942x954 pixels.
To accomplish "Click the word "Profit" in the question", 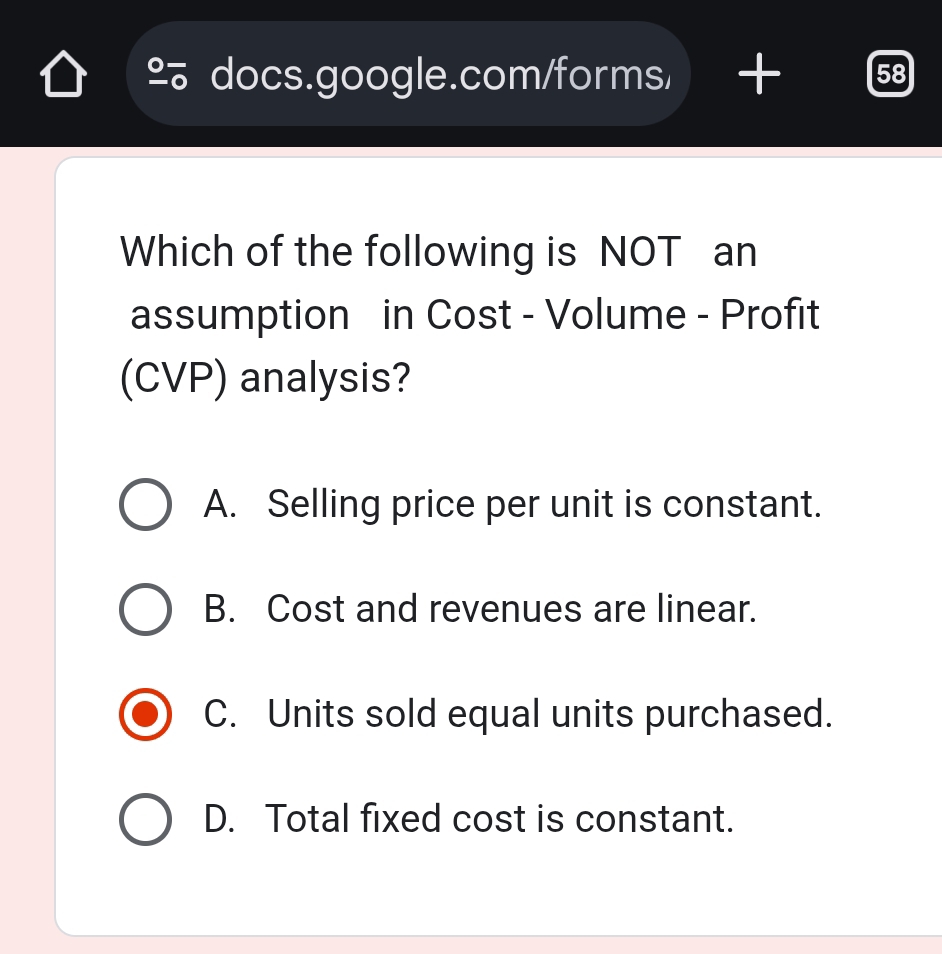I will click(769, 316).
